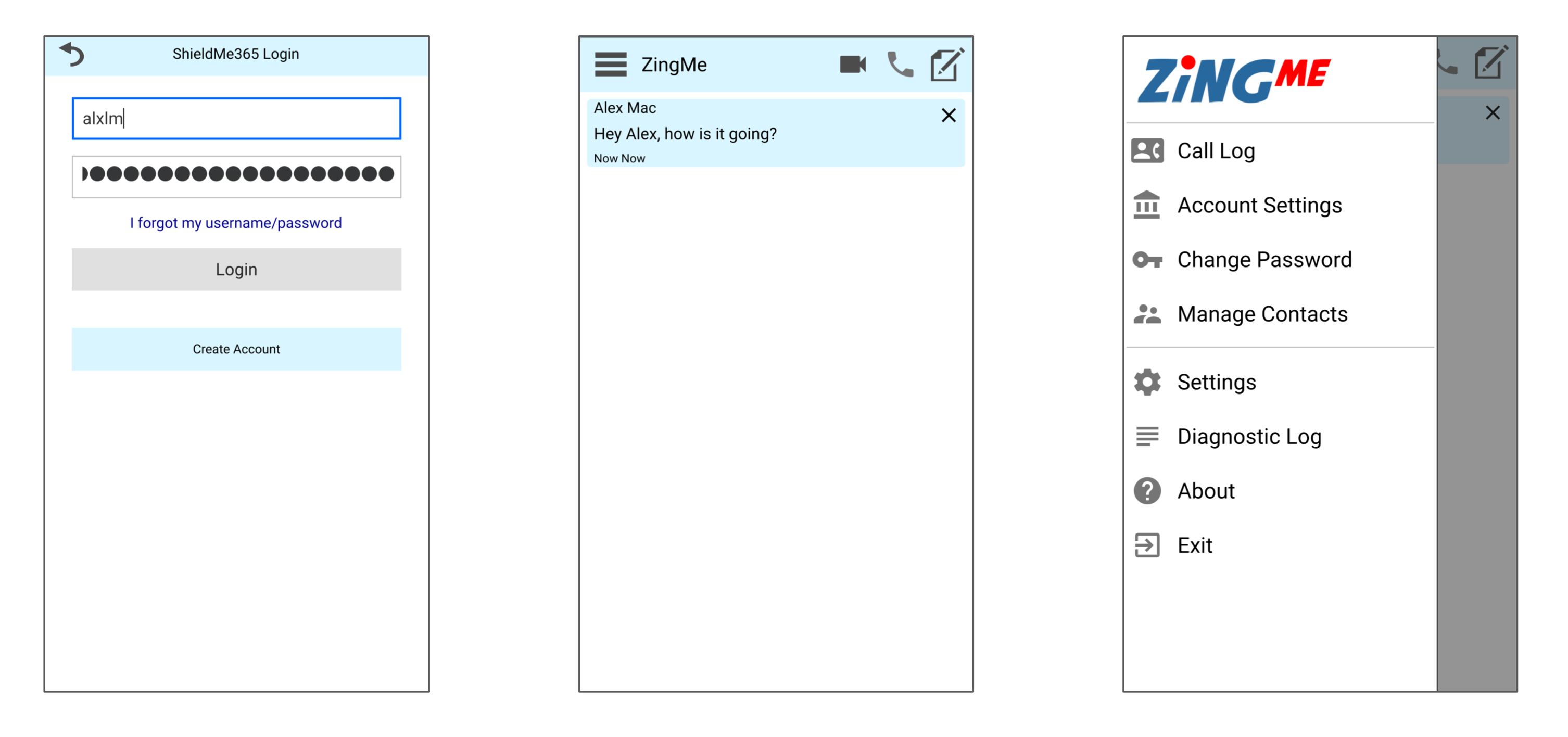Open the ZingMe hamburger menu
1568x737 pixels.
pos(610,65)
